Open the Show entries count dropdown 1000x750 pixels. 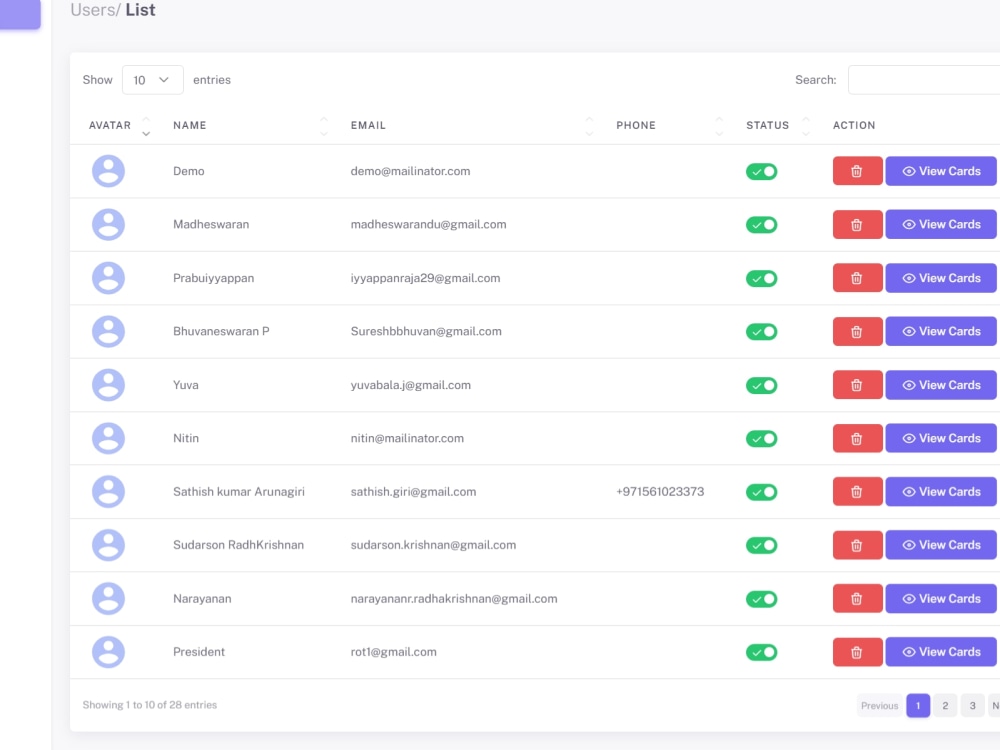click(x=152, y=80)
